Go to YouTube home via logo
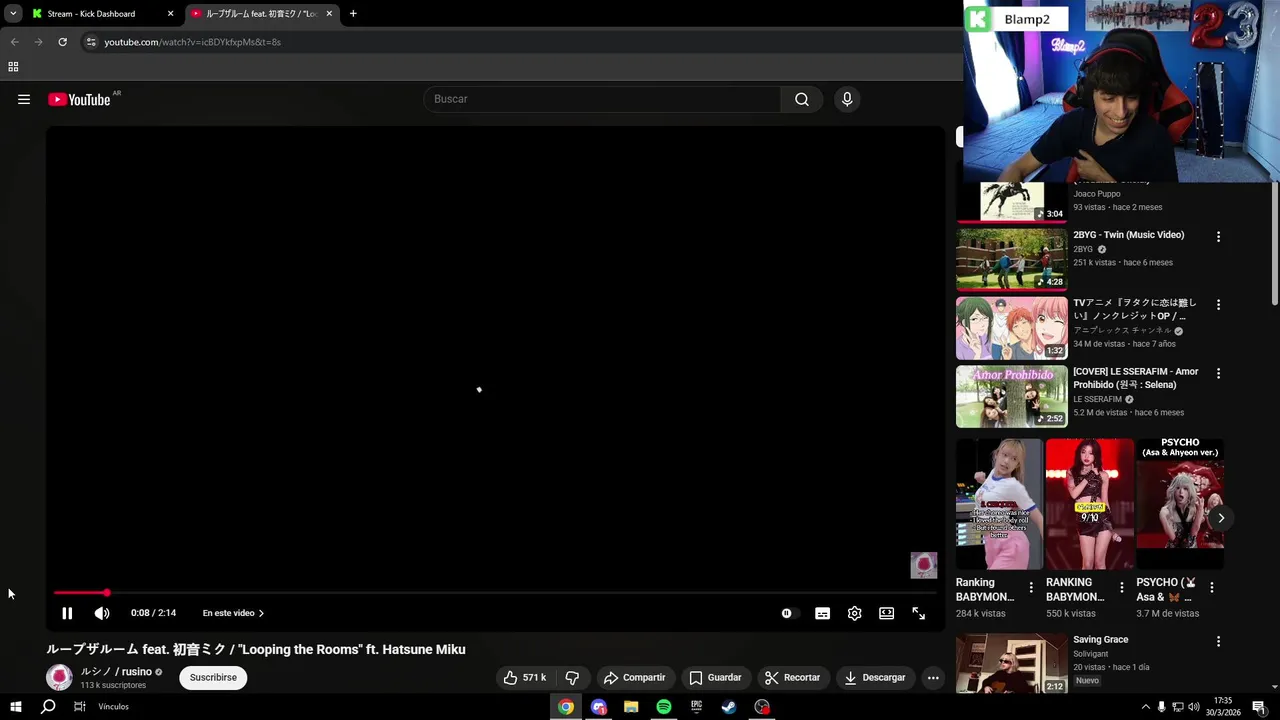 tap(79, 99)
